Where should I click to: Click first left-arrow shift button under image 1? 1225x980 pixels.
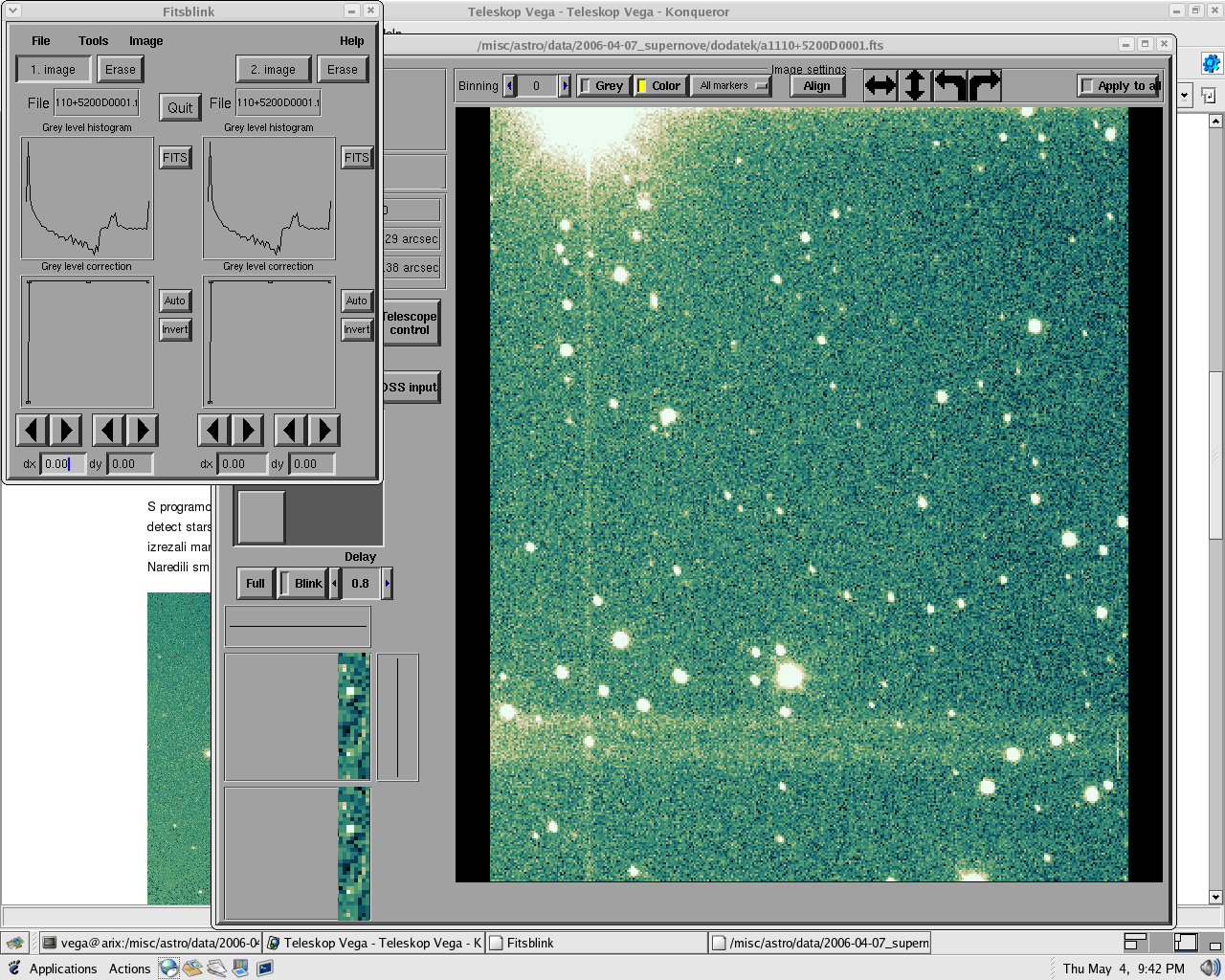click(x=32, y=431)
